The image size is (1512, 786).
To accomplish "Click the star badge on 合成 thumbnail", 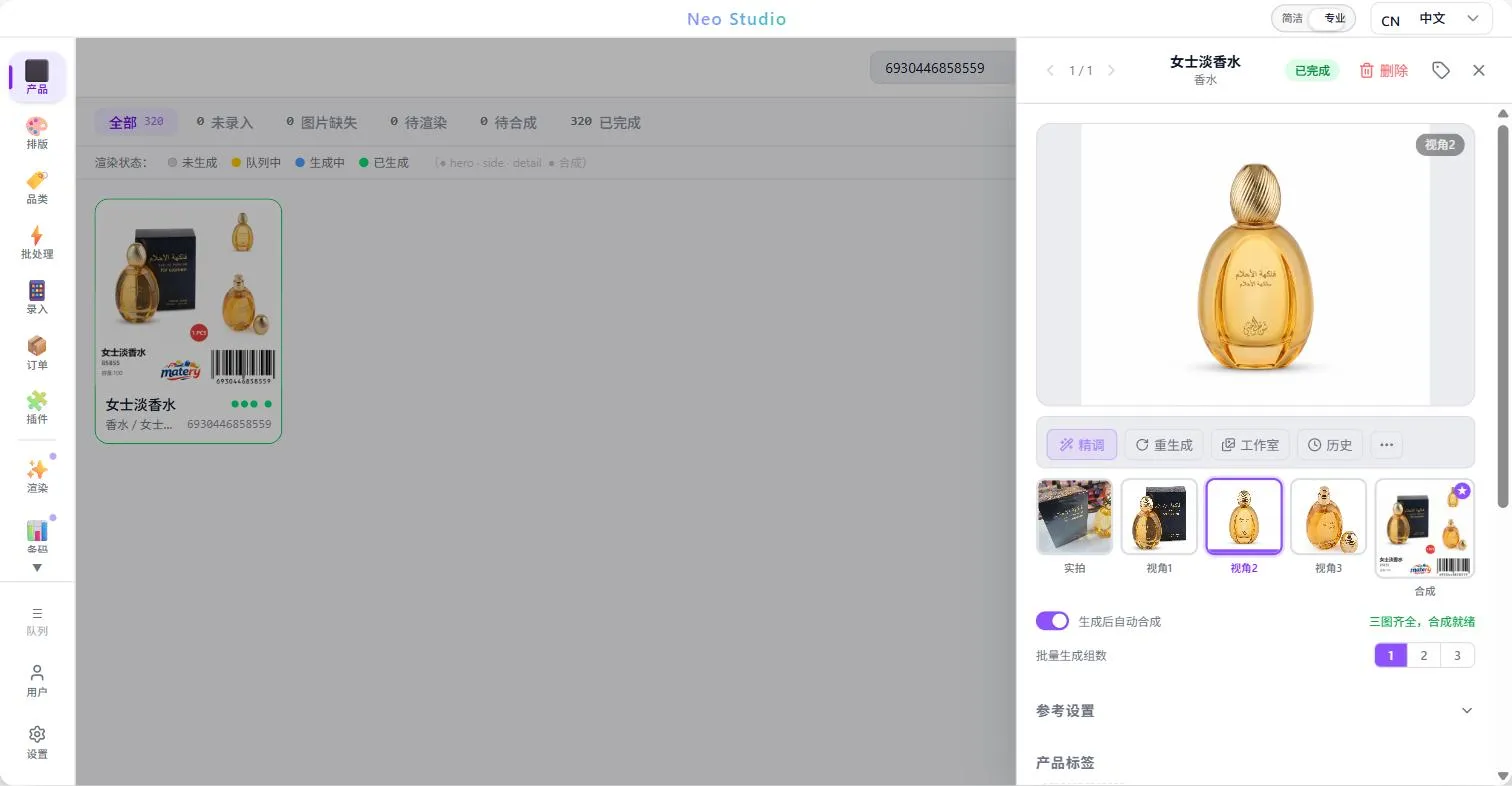I will [1462, 491].
